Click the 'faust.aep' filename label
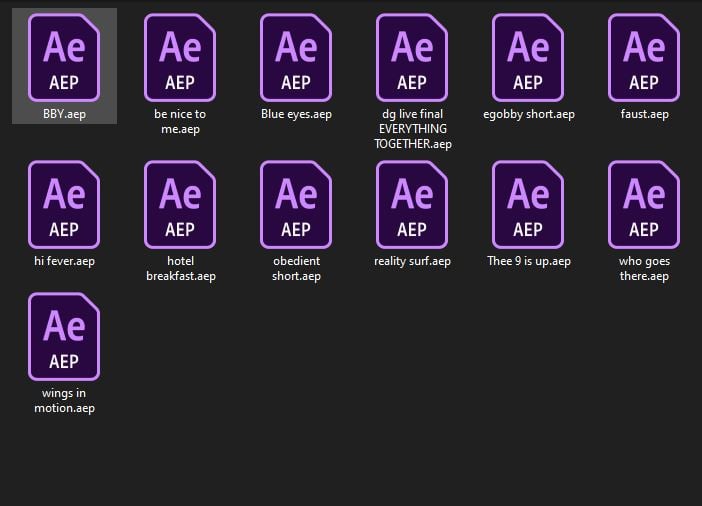 click(645, 114)
